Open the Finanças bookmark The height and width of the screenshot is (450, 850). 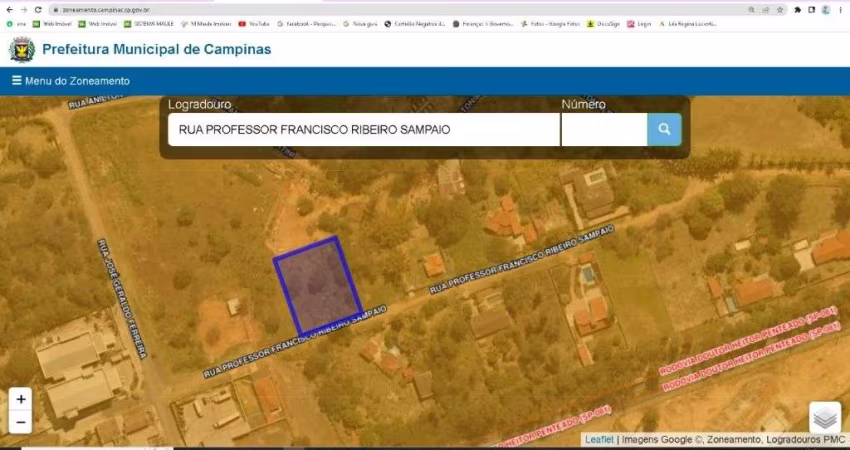pyautogui.click(x=483, y=24)
